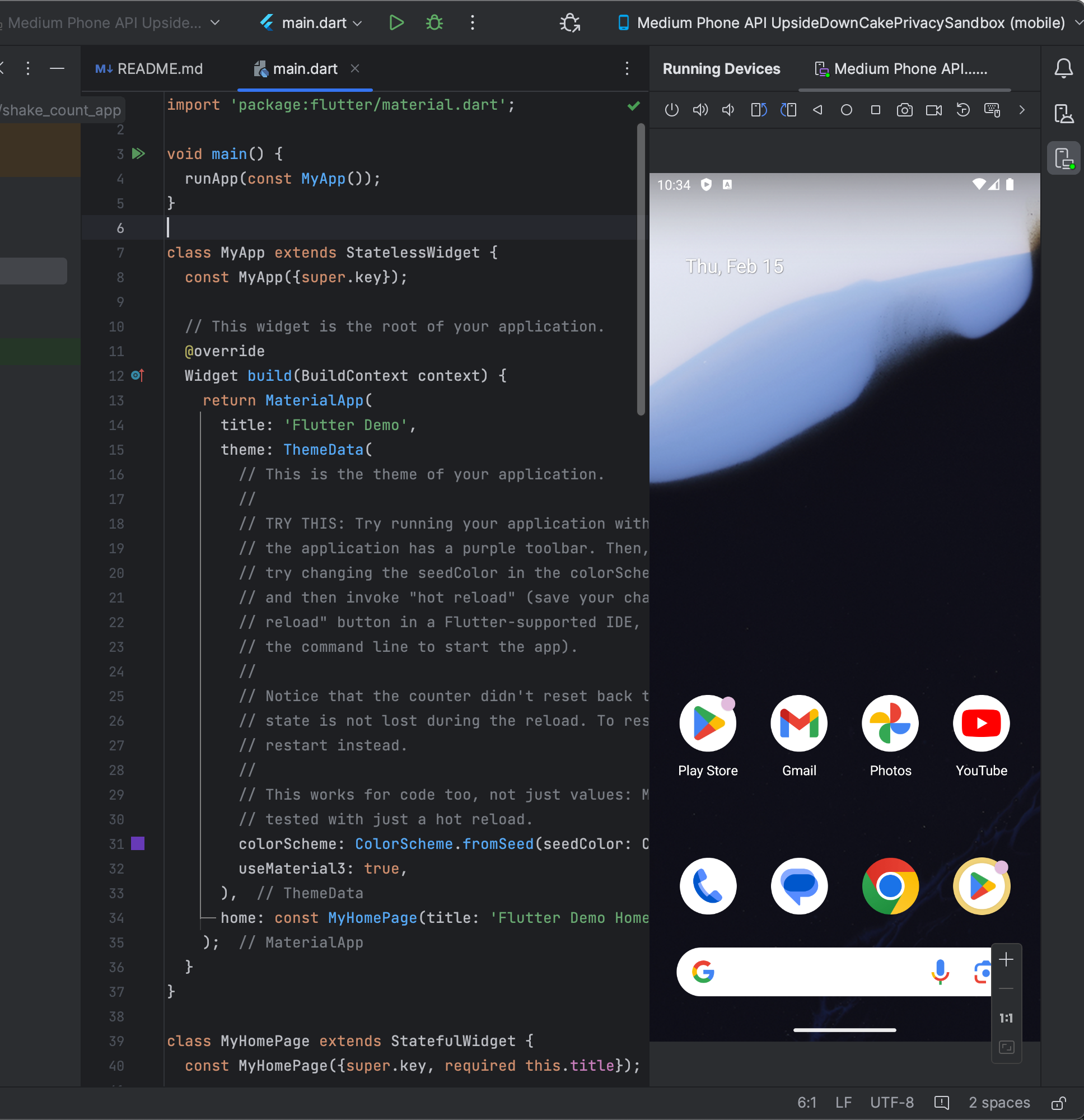The height and width of the screenshot is (1120, 1084).
Task: Click the UTF-8 encoding status label
Action: [891, 1103]
